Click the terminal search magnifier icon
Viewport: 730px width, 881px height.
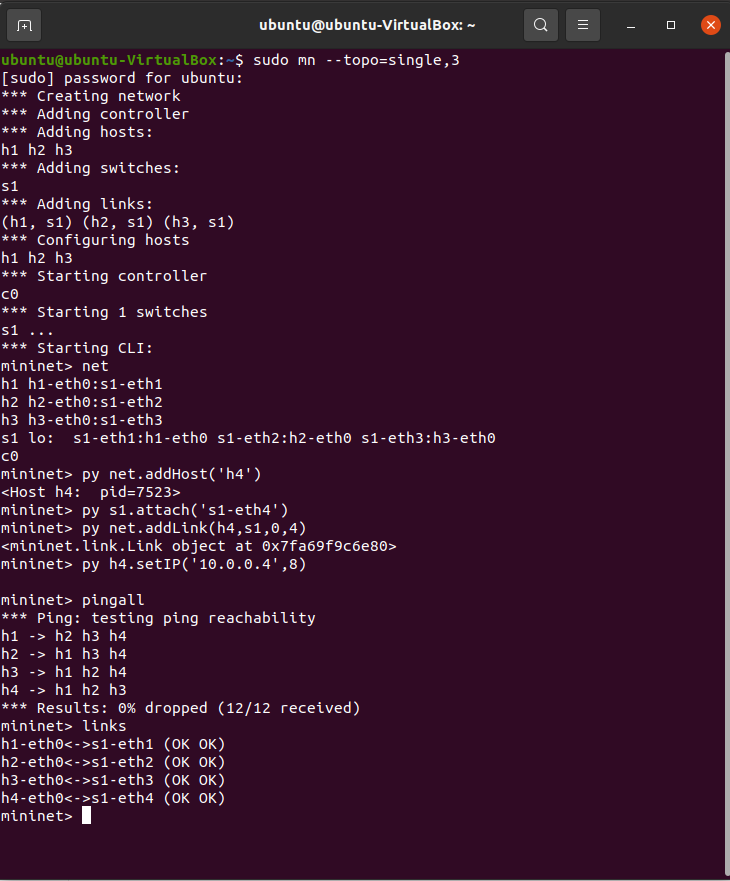point(540,25)
